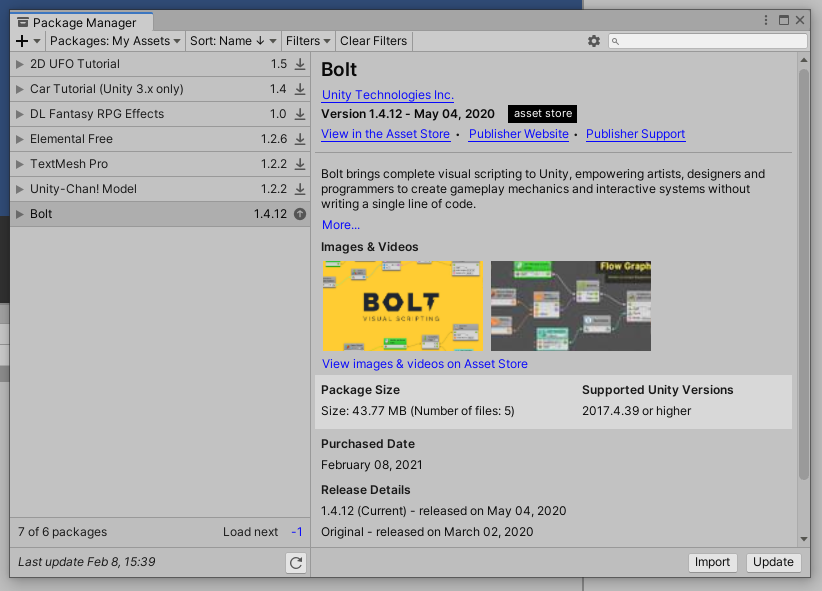
Task: Open the Sort: Name dropdown
Action: [x=233, y=41]
